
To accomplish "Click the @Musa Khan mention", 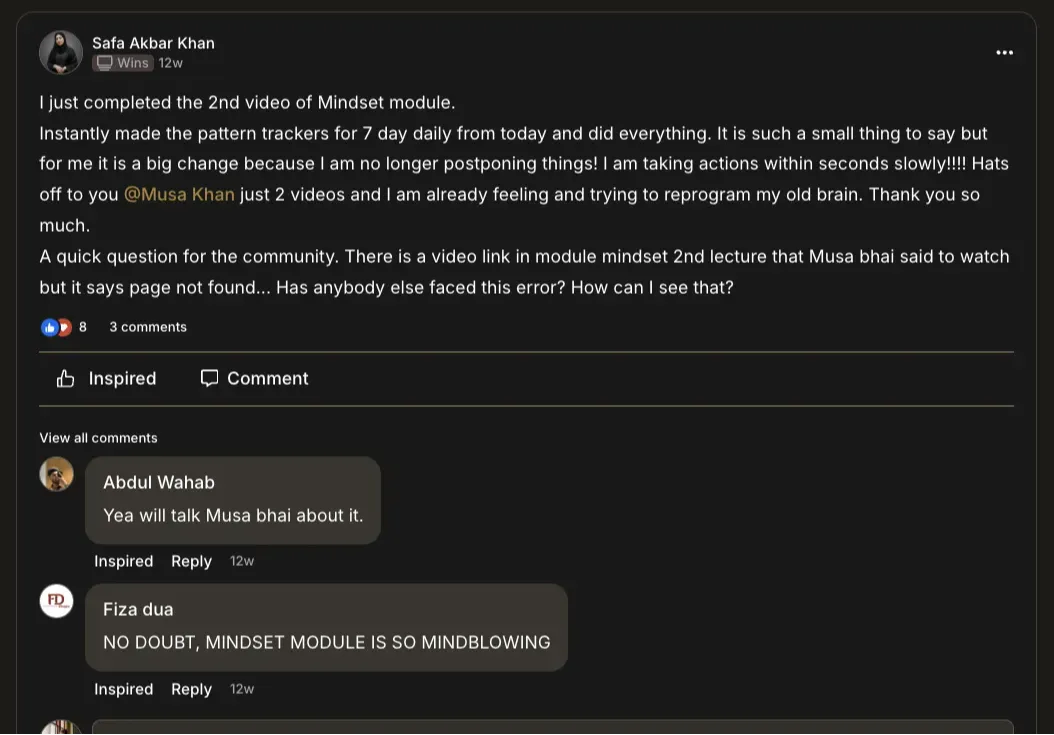I will (179, 194).
